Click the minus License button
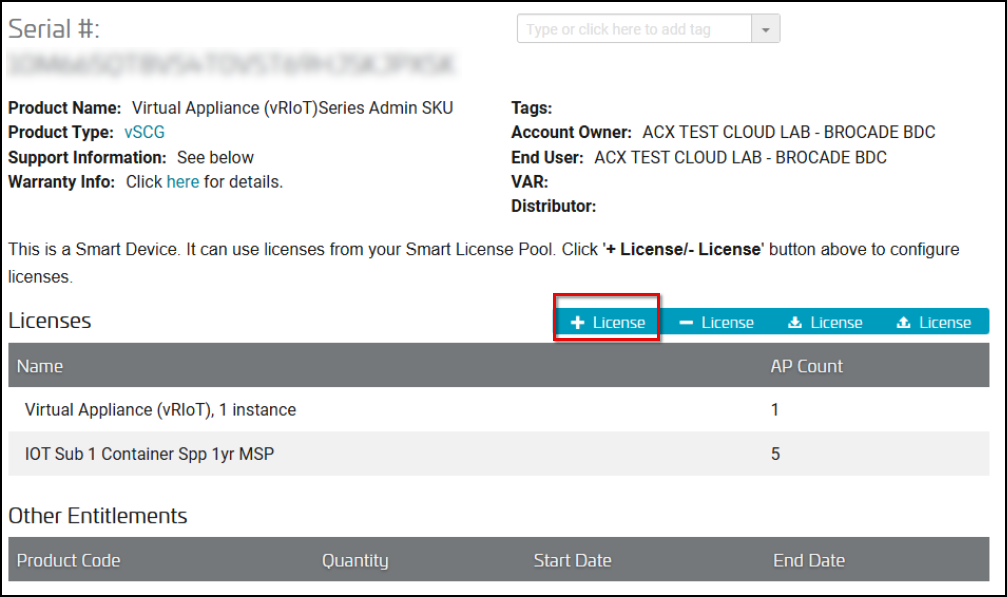Screen dimensions: 1007x597 coord(716,322)
